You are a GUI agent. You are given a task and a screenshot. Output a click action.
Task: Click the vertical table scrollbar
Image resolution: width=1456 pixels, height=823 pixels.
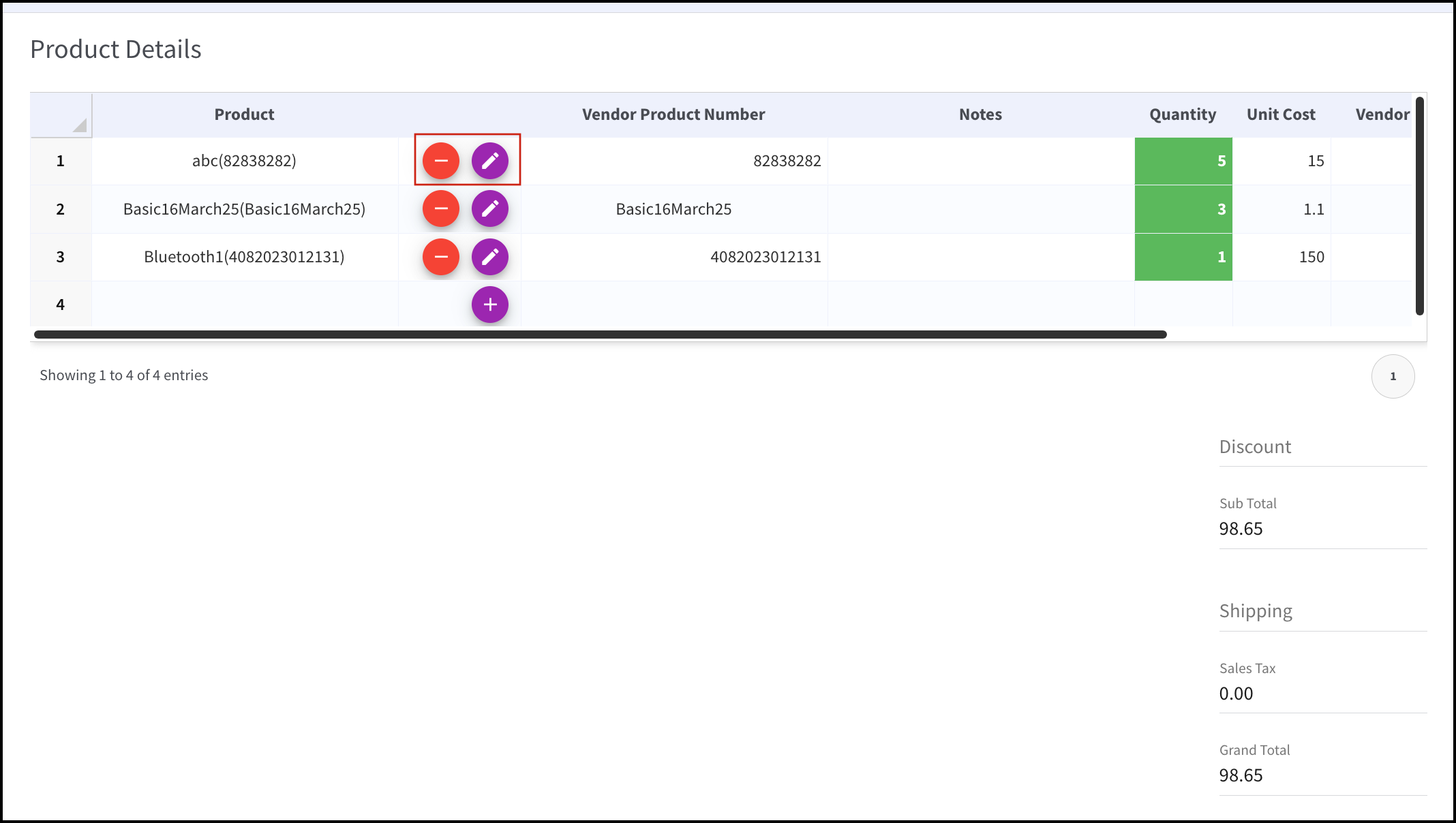coord(1420,206)
